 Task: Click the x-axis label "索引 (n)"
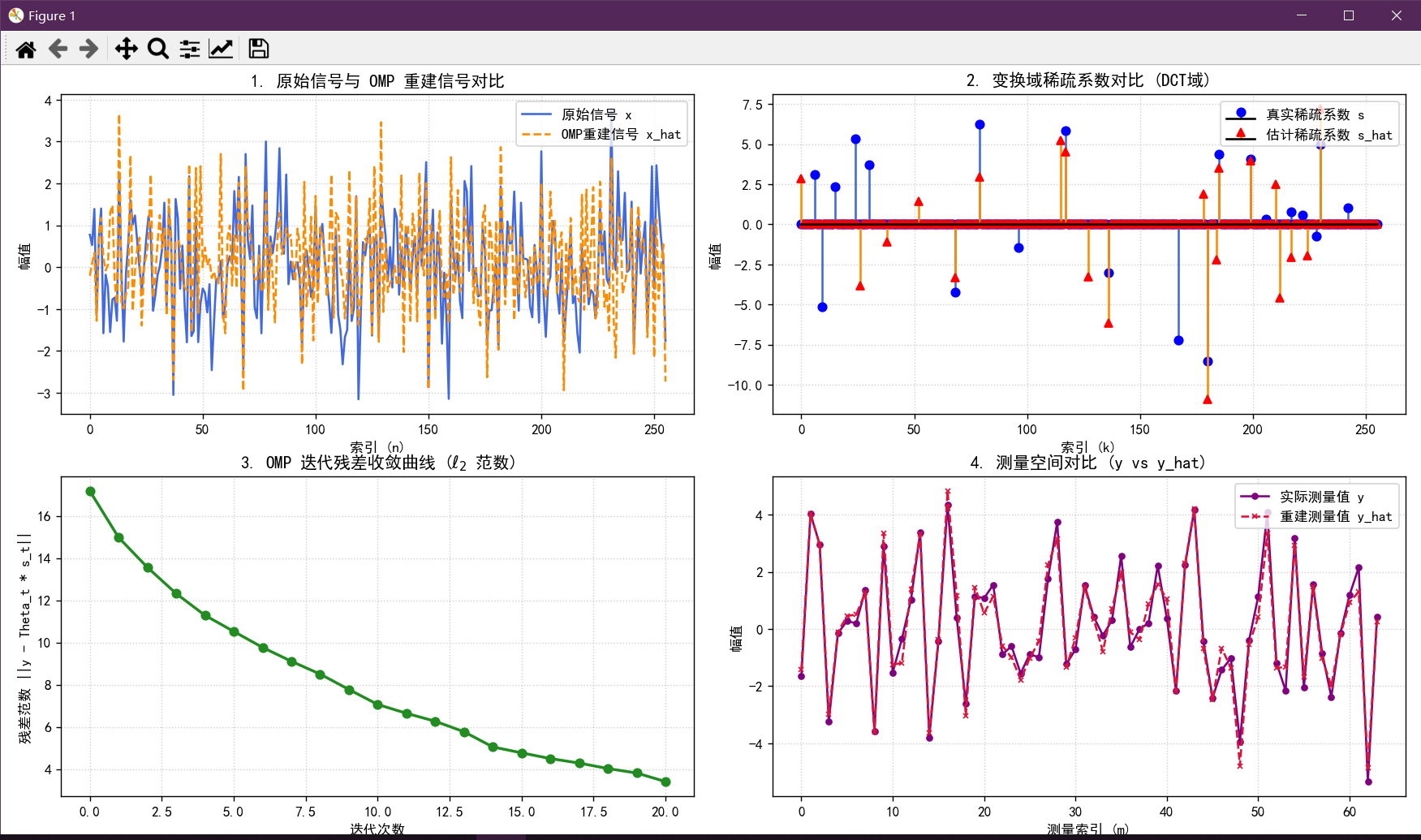[x=377, y=447]
